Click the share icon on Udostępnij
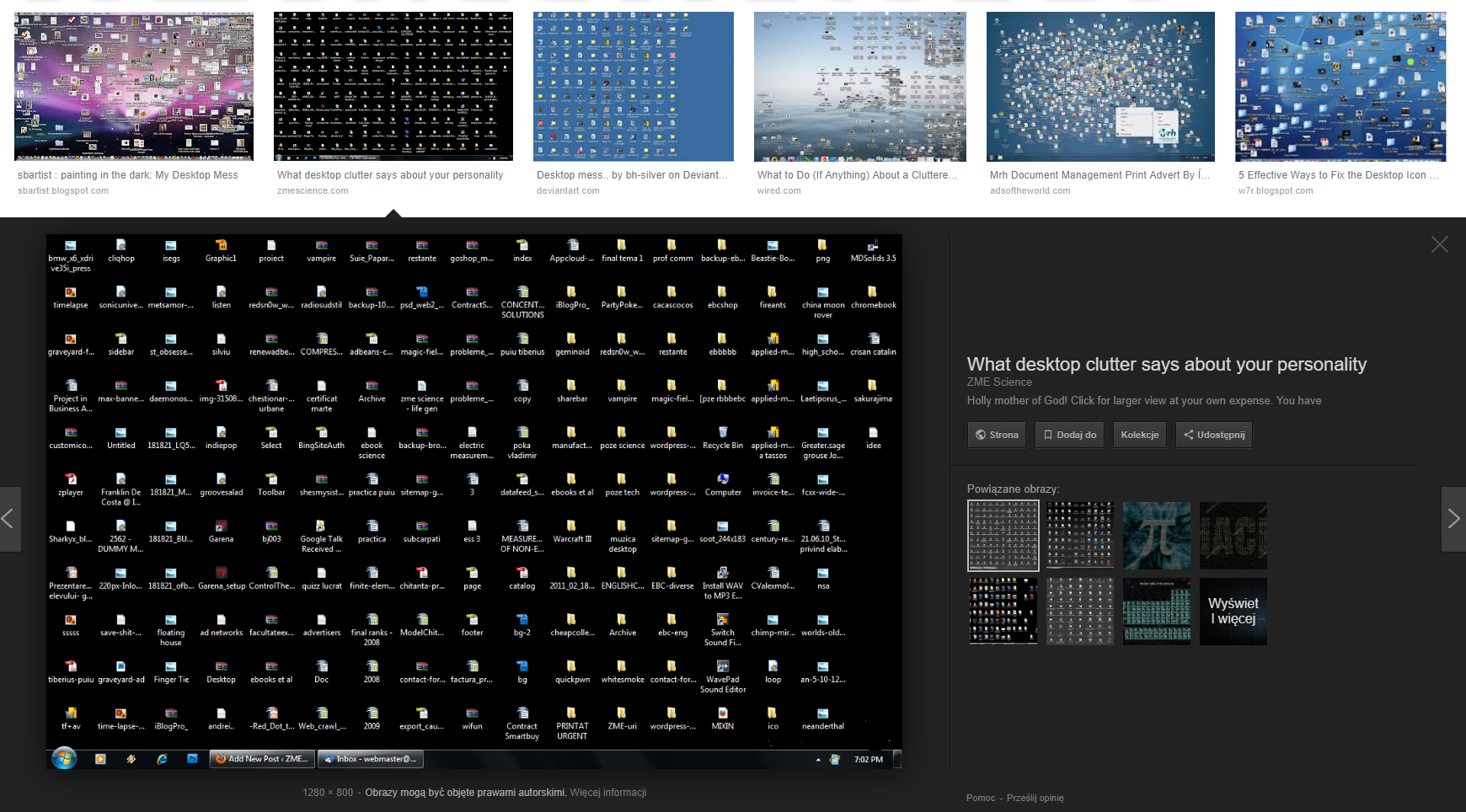This screenshot has height=812, width=1466. click(x=1188, y=435)
